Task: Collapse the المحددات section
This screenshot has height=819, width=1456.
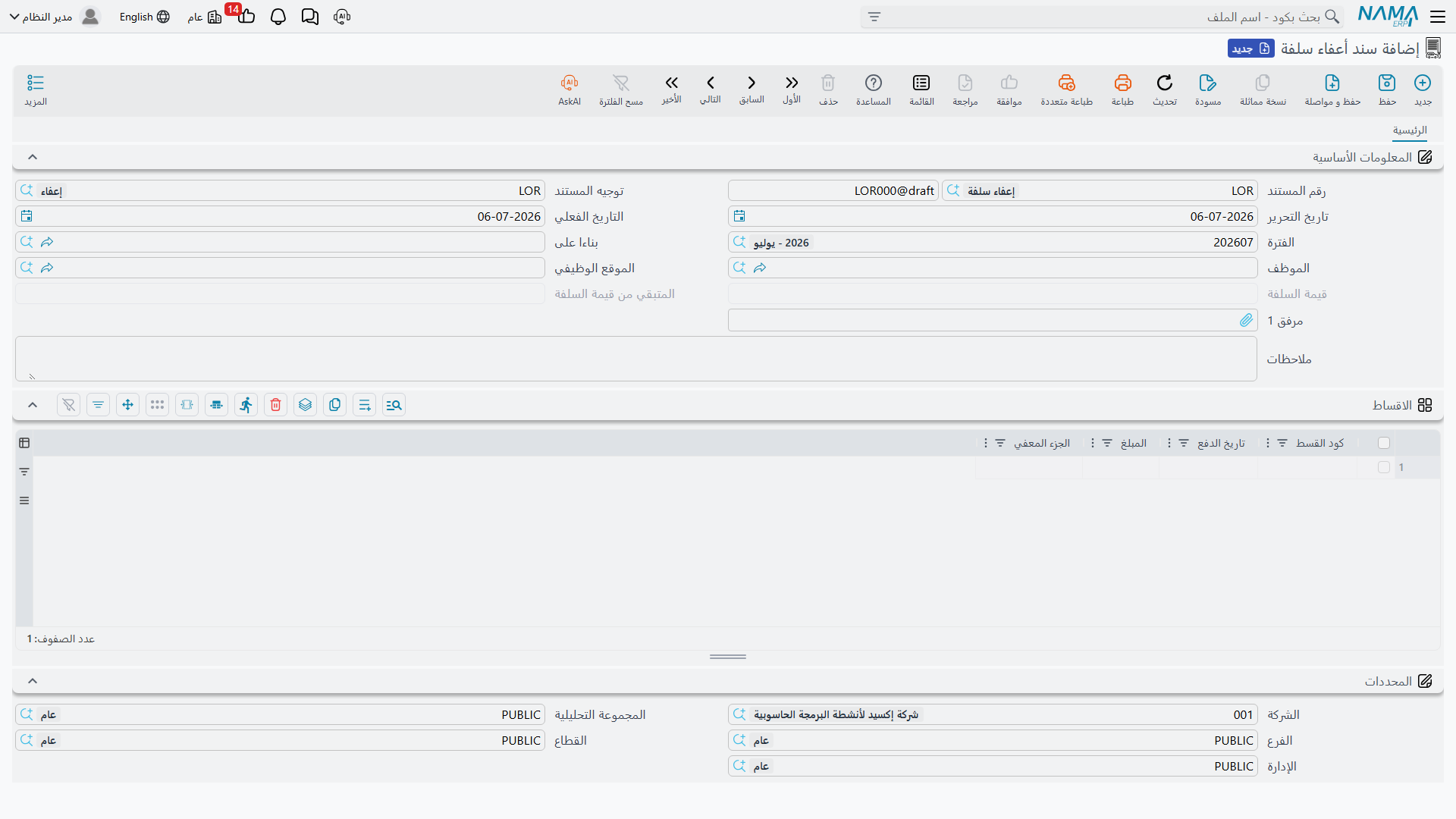Action: (x=33, y=681)
